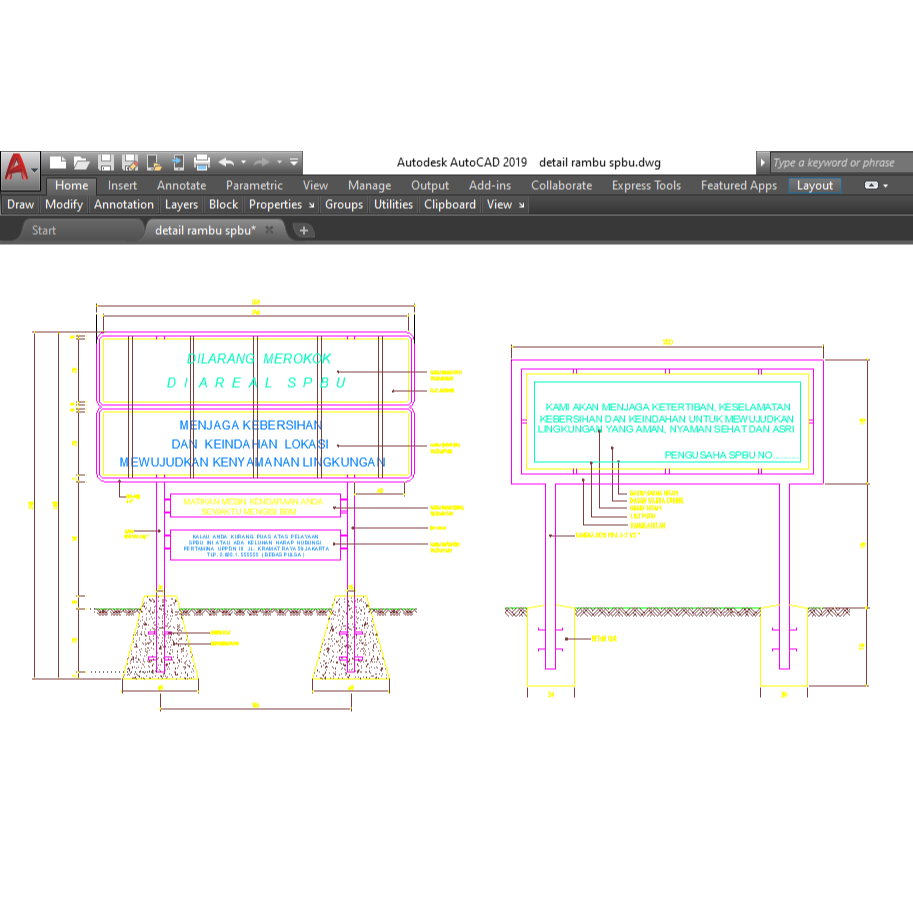This screenshot has width=913, height=913.
Task: Undo the last action
Action: (227, 162)
